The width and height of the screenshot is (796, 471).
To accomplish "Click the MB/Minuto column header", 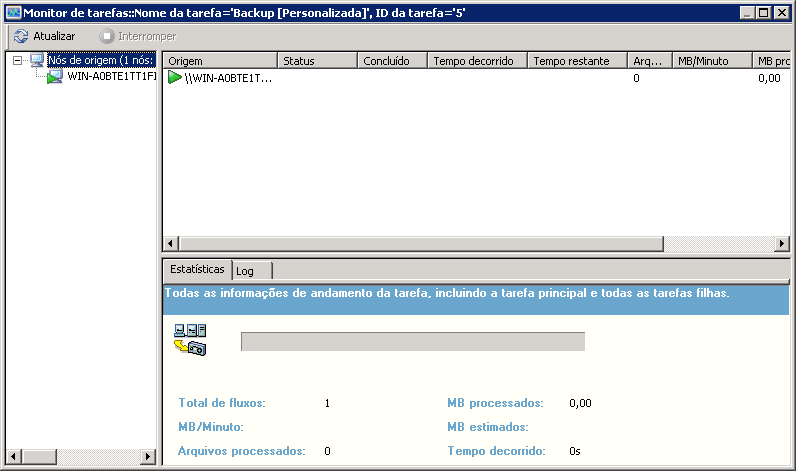I will [712, 61].
